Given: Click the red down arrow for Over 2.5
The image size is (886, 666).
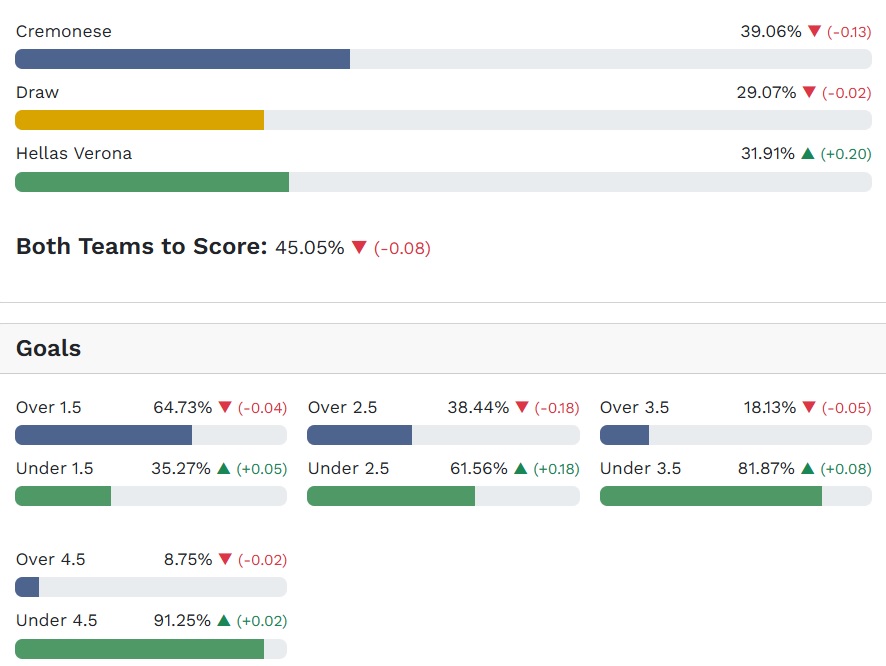Looking at the screenshot, I should (x=522, y=408).
